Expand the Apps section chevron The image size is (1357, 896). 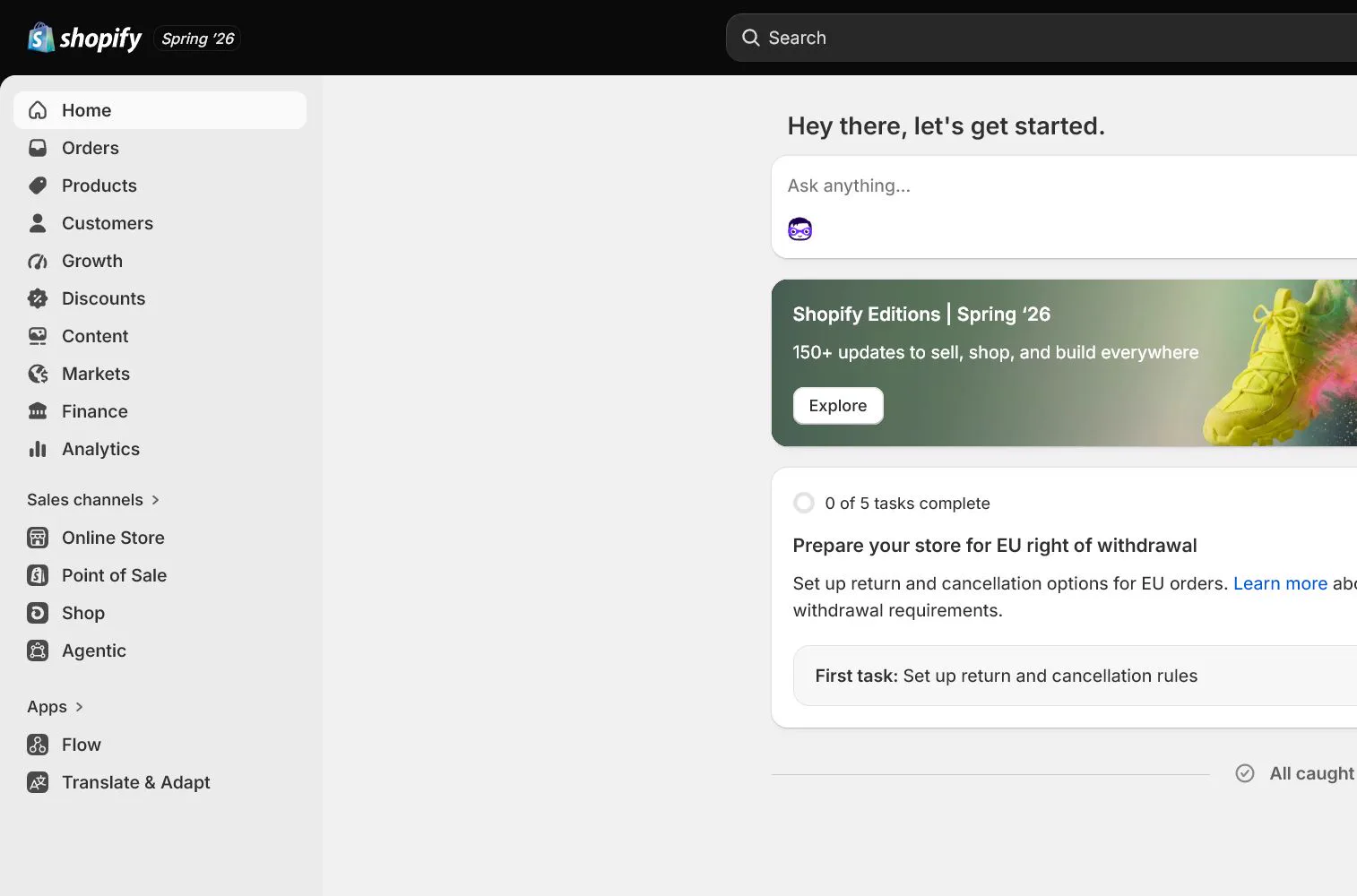coord(80,707)
